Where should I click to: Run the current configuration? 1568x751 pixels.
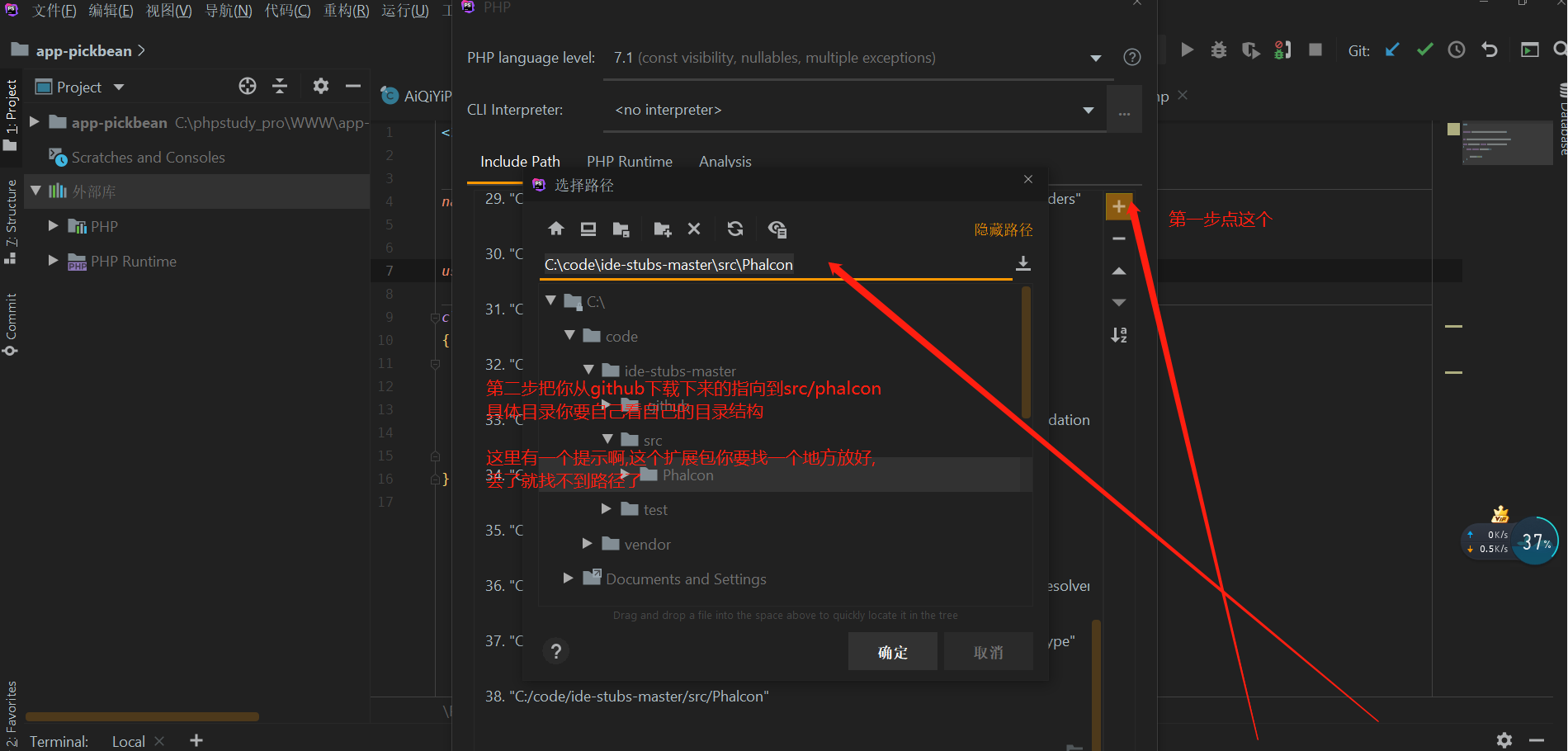point(1187,50)
